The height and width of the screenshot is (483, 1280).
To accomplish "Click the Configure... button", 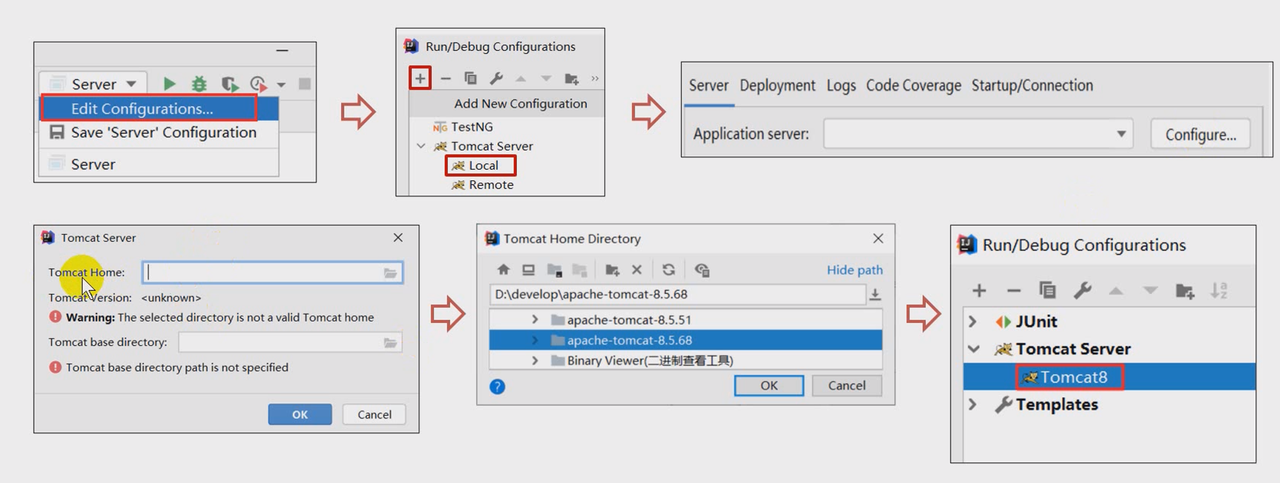I will 1200,134.
